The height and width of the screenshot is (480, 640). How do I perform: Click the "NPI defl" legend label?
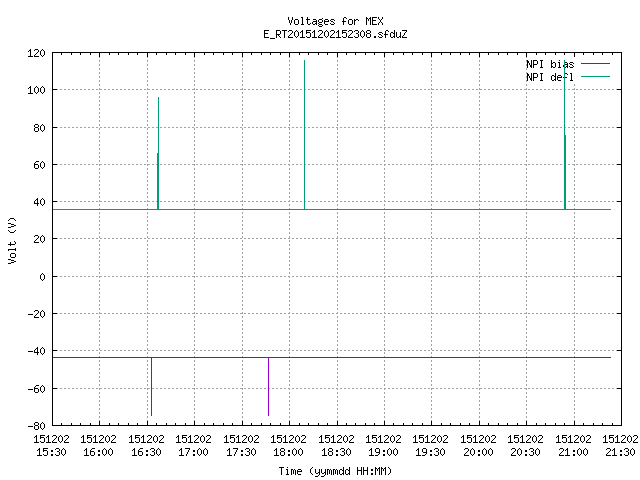[550, 77]
